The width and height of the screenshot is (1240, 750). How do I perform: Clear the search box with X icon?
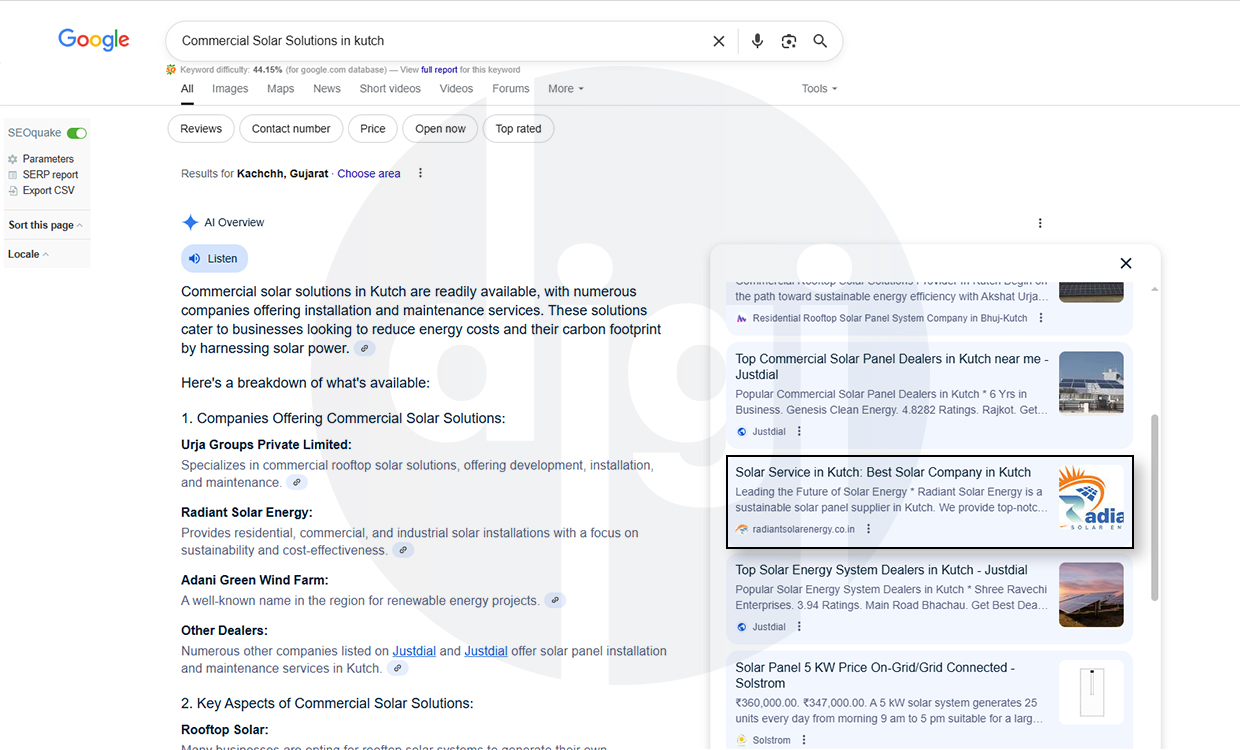click(x=719, y=41)
